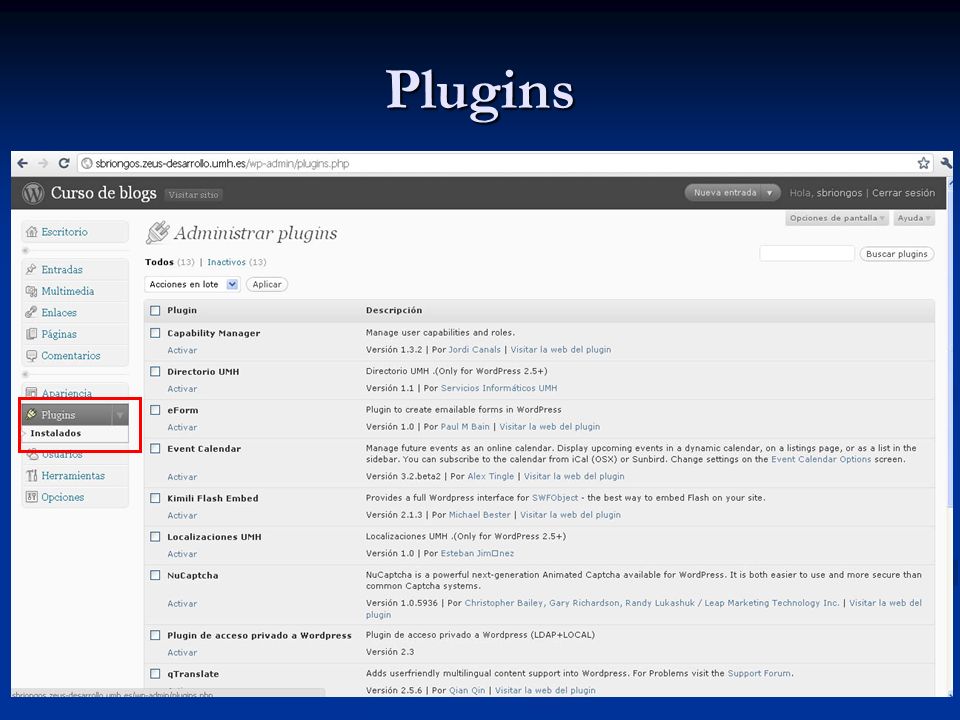Screen dimensions: 960x720
Task: Check the NuCaptcha plugin checkbox
Action: point(155,576)
